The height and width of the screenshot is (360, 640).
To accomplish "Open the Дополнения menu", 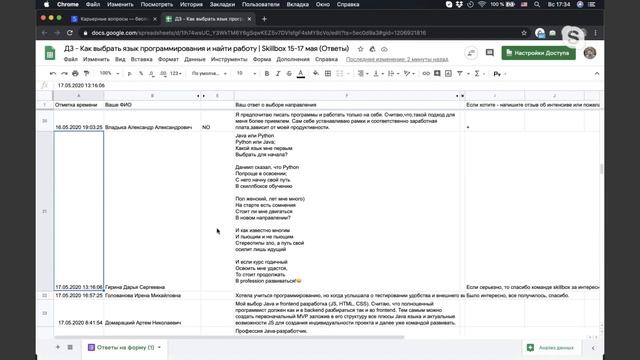I will tap(293, 60).
